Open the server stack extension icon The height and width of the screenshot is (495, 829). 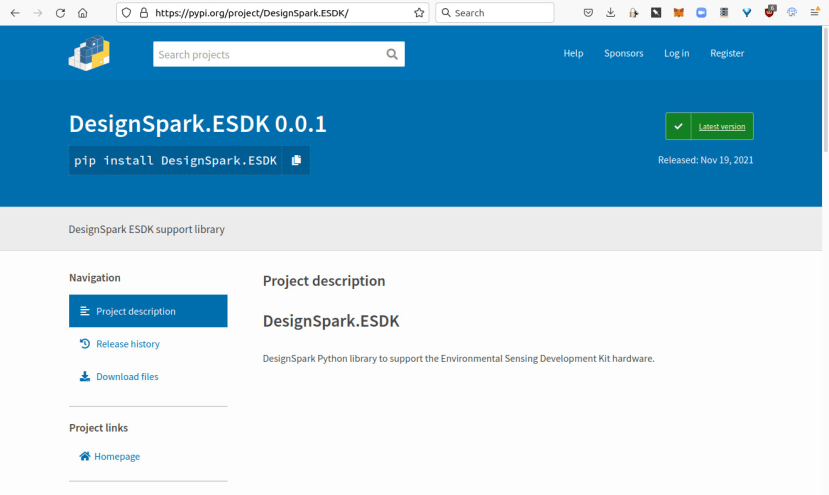[724, 13]
